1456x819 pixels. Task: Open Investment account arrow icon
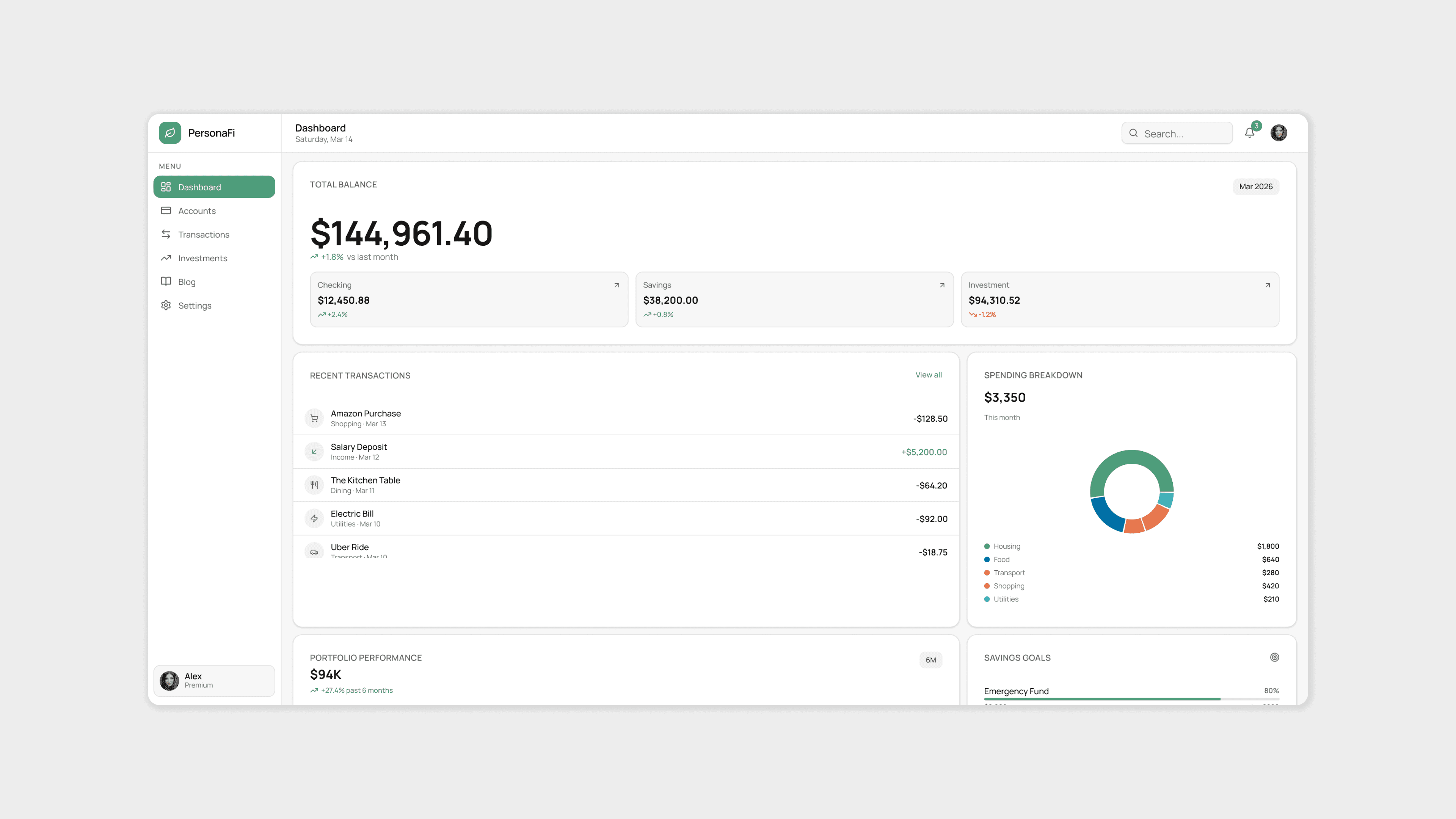(1267, 286)
